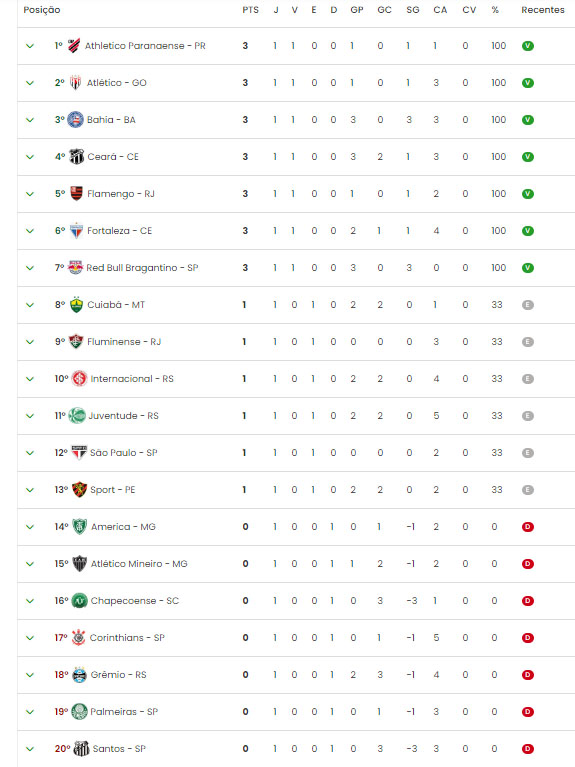Click Fluminense's grey draw indicator
Image resolution: width=575 pixels, height=767 pixels.
528,342
